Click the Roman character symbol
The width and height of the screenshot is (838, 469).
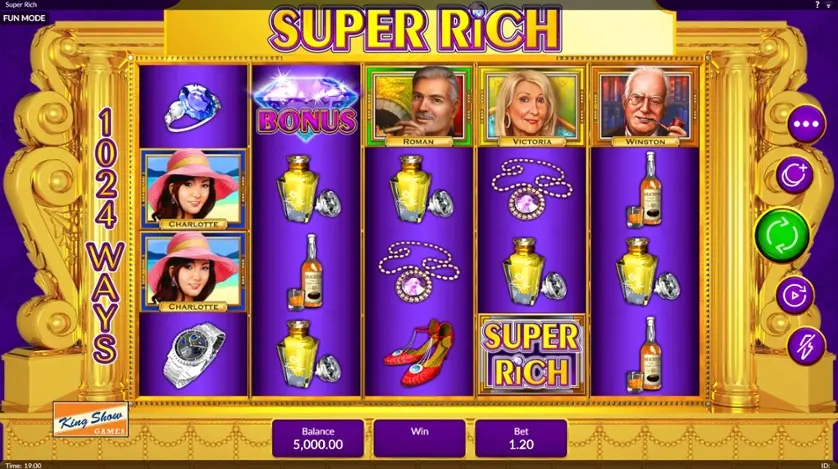pos(419,106)
